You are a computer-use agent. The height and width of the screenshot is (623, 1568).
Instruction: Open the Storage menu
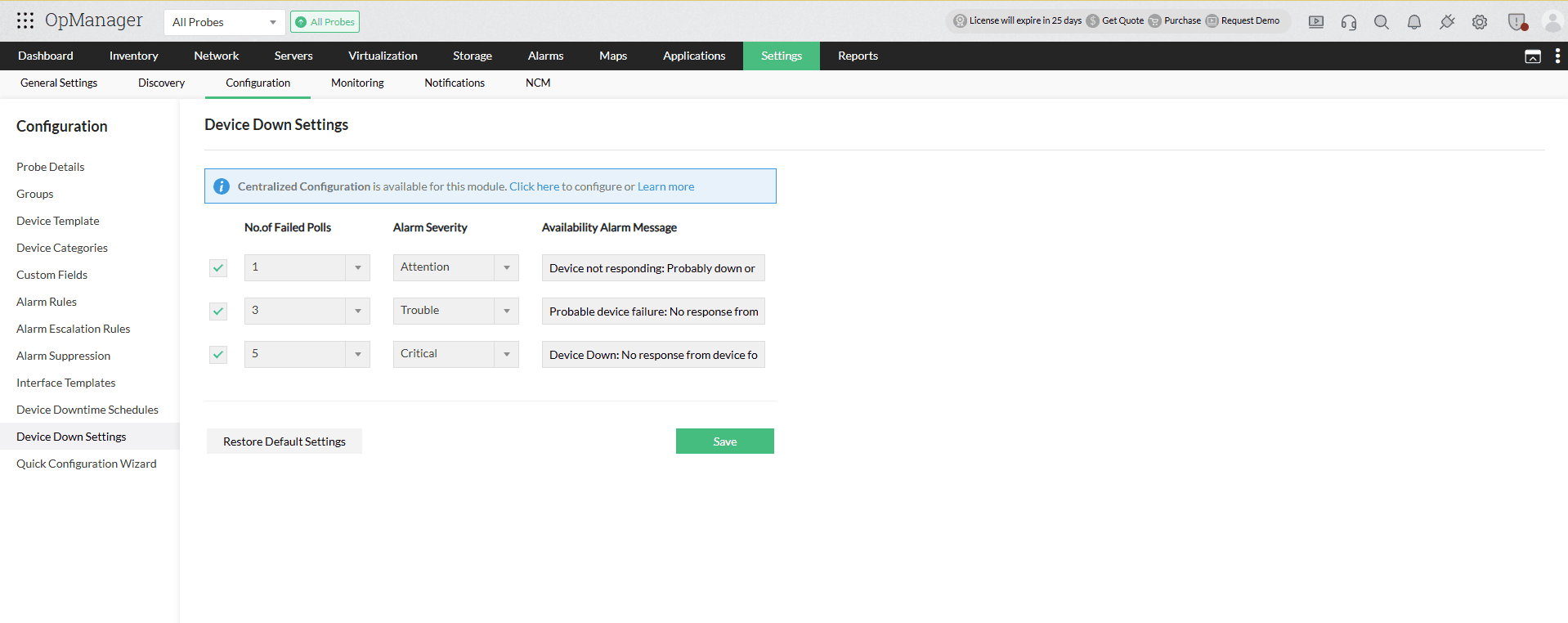pyautogui.click(x=473, y=56)
